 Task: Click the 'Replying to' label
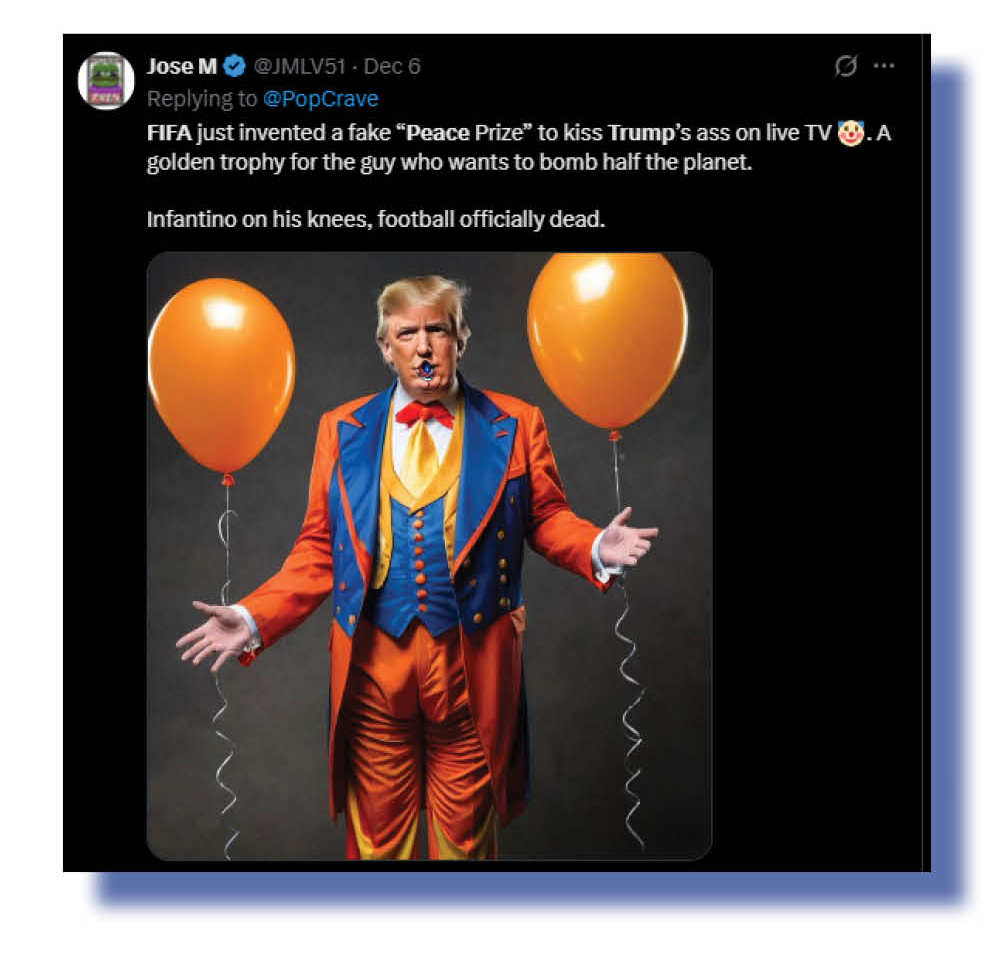[203, 99]
